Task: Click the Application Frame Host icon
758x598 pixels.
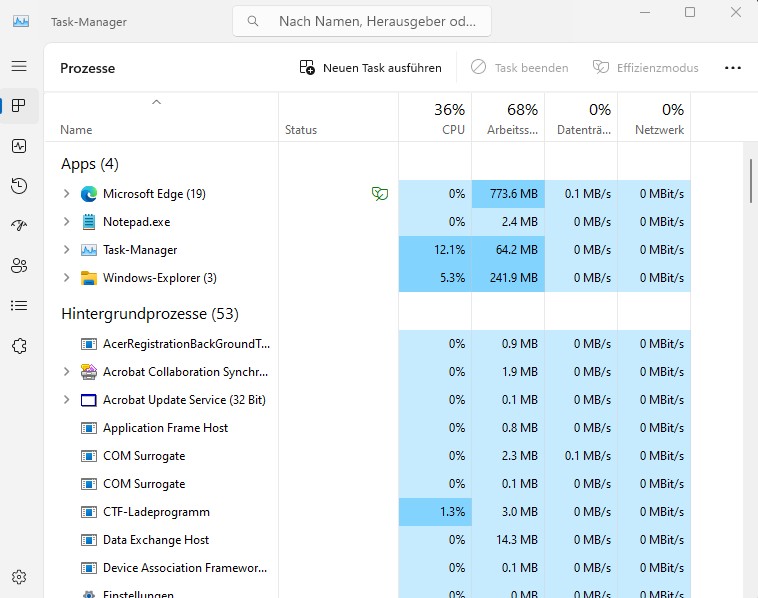Action: point(88,428)
